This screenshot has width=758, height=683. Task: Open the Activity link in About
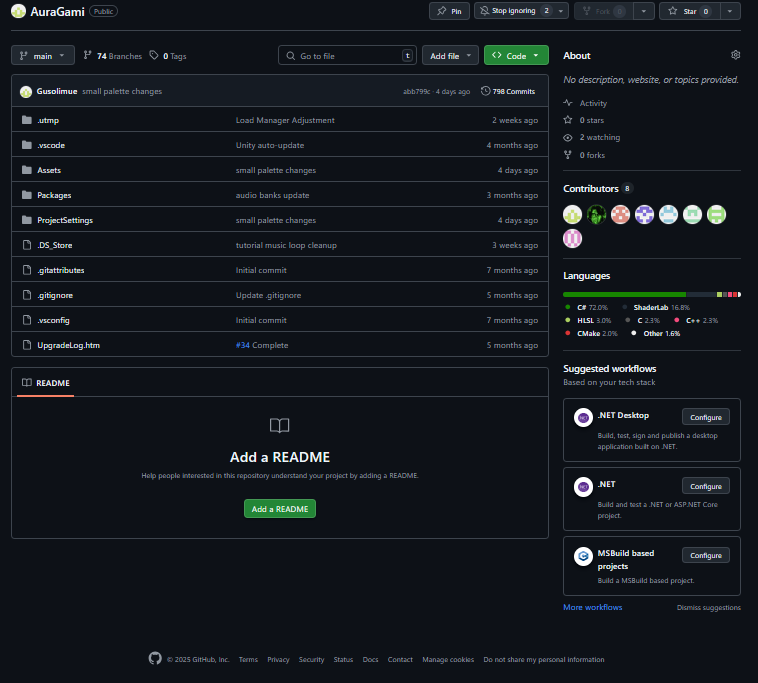coord(585,103)
